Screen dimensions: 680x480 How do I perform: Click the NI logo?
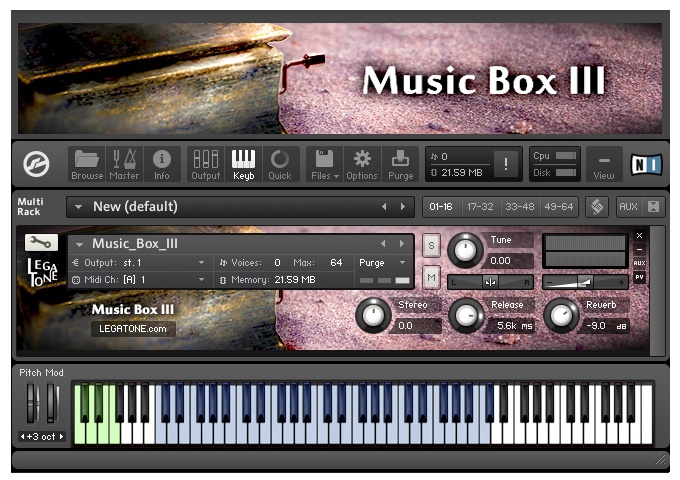tap(647, 164)
